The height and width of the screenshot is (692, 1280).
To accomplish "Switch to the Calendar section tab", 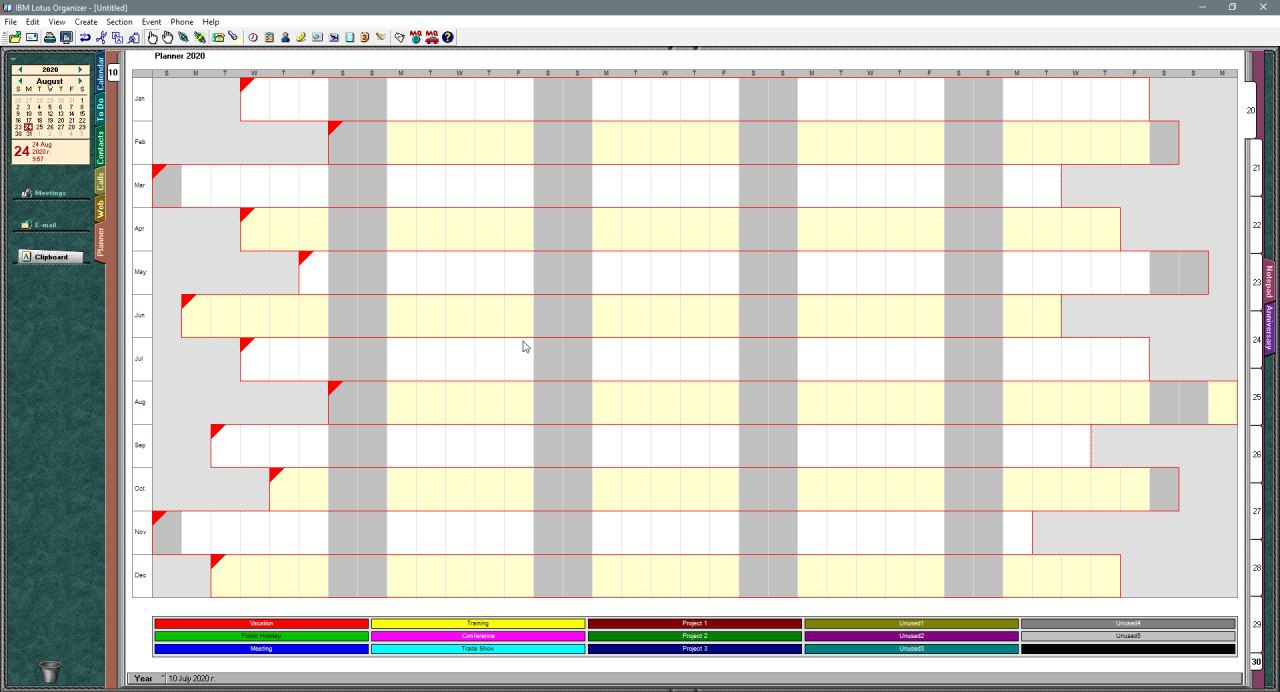I will [x=100, y=73].
